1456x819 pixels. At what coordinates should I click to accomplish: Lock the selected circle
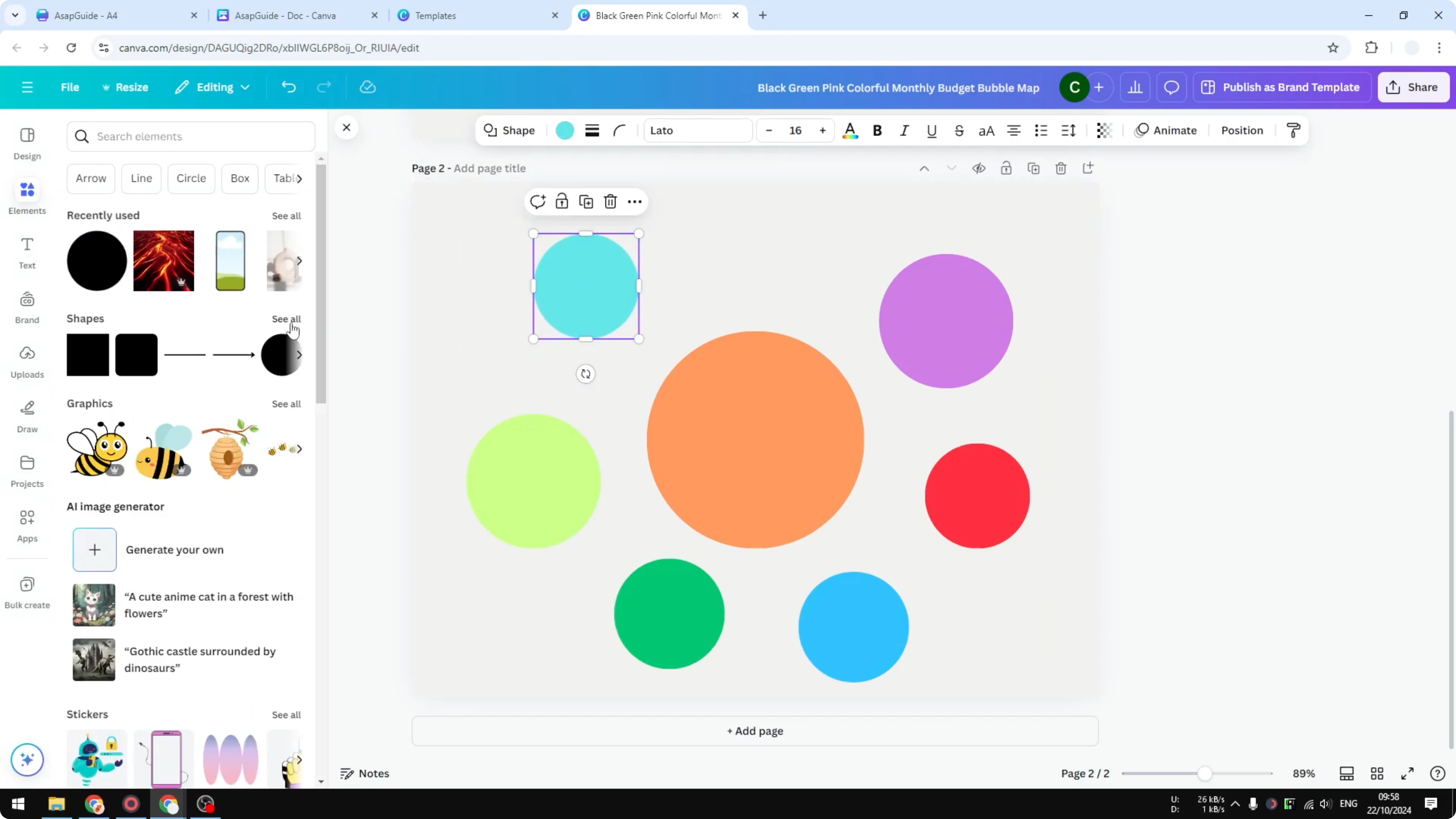coord(561,201)
